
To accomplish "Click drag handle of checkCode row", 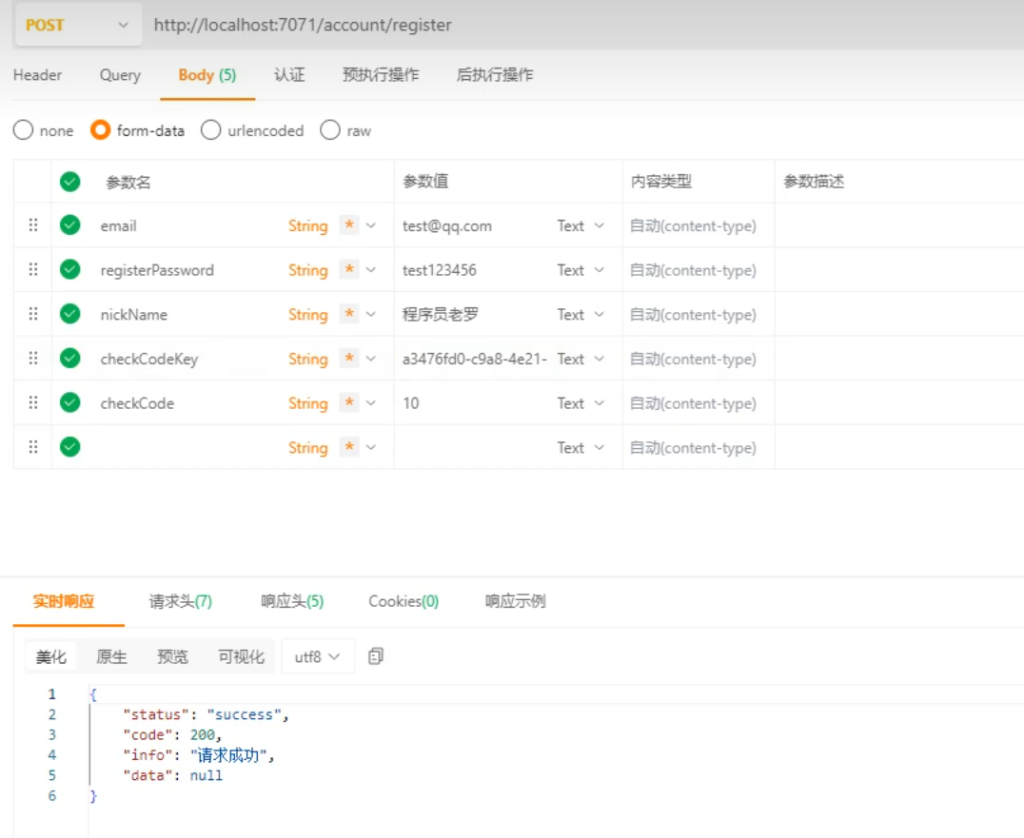I will point(33,403).
